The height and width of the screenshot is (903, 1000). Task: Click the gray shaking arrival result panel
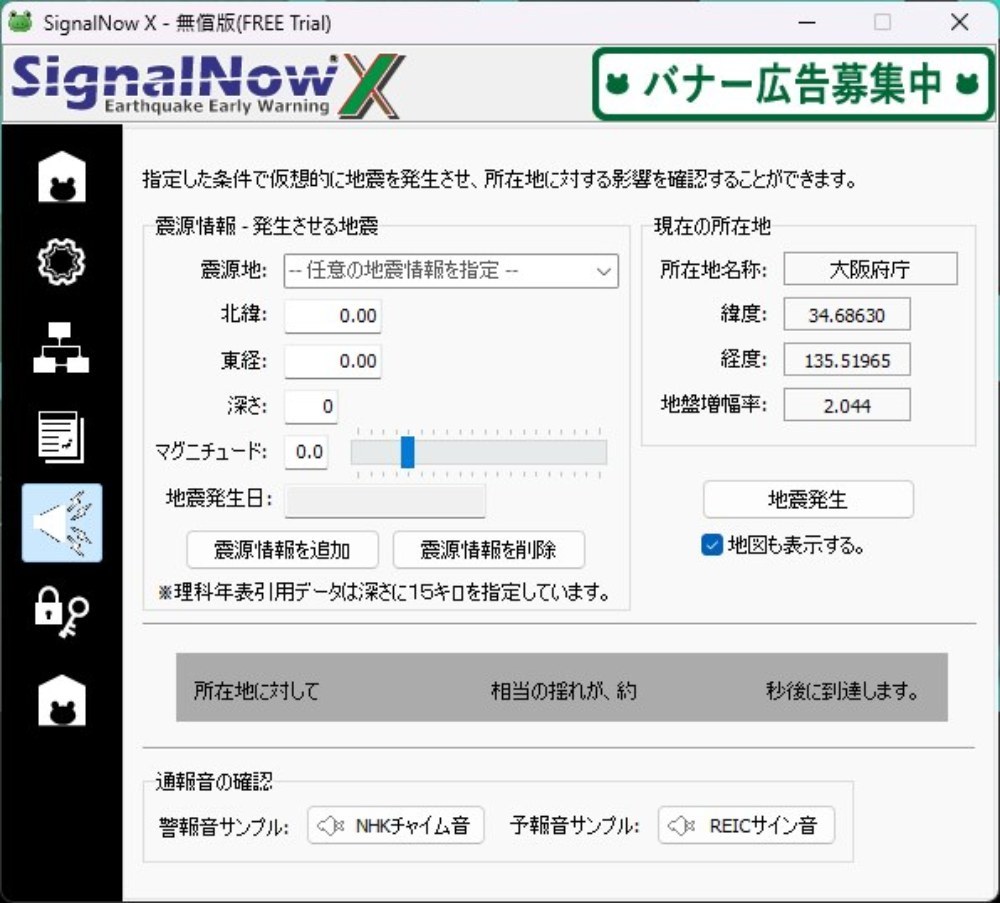coord(562,688)
